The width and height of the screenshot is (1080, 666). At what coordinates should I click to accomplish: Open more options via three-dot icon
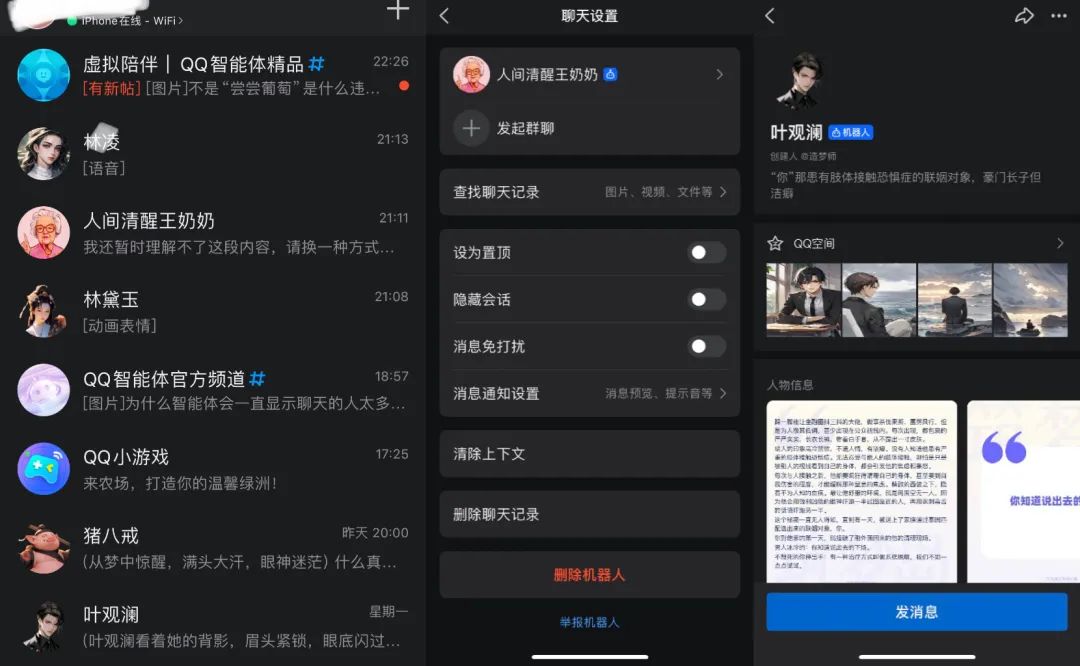pyautogui.click(x=1058, y=16)
